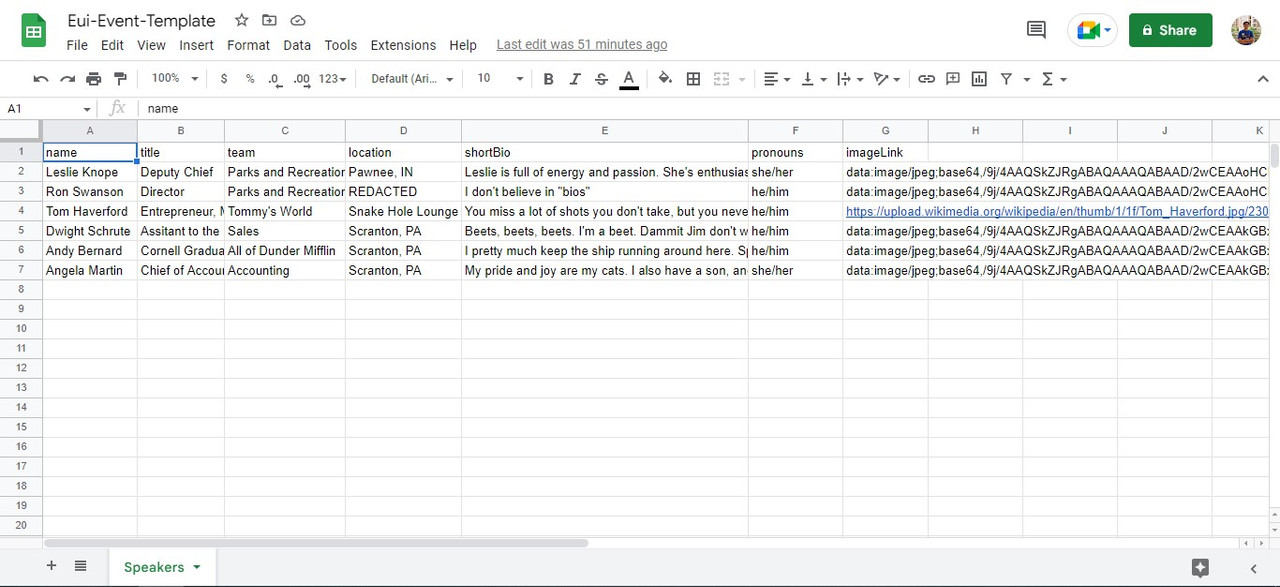Click the Insert chart icon
This screenshot has width=1280, height=587.
[x=979, y=79]
